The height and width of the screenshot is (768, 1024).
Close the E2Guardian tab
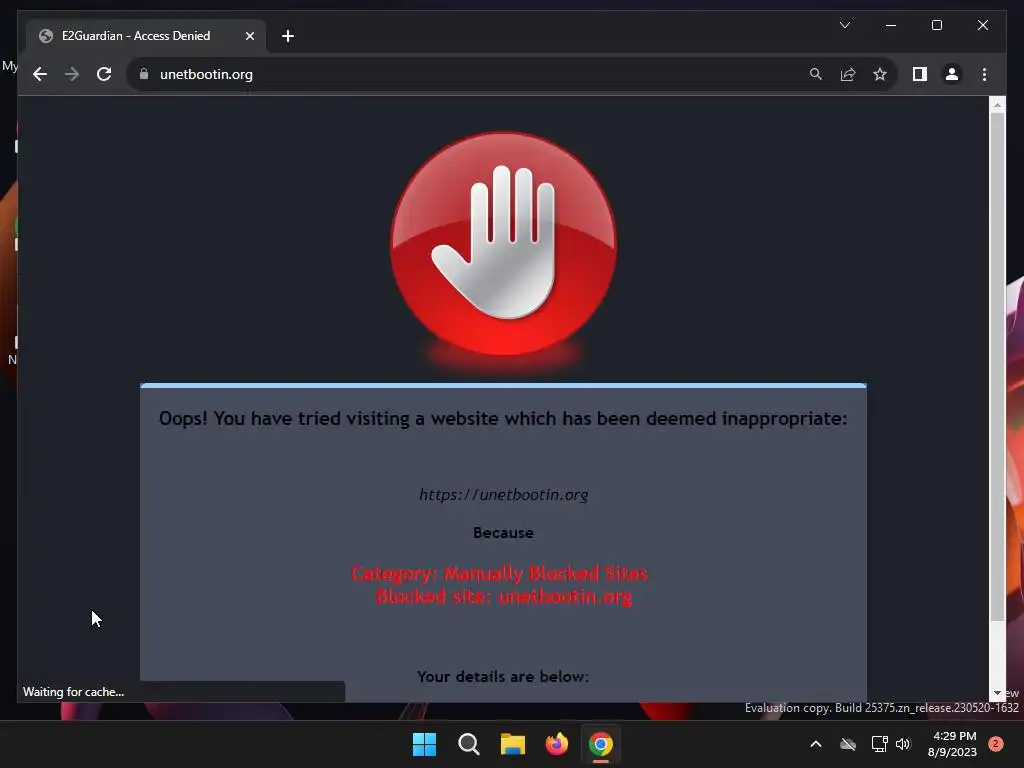pyautogui.click(x=249, y=36)
